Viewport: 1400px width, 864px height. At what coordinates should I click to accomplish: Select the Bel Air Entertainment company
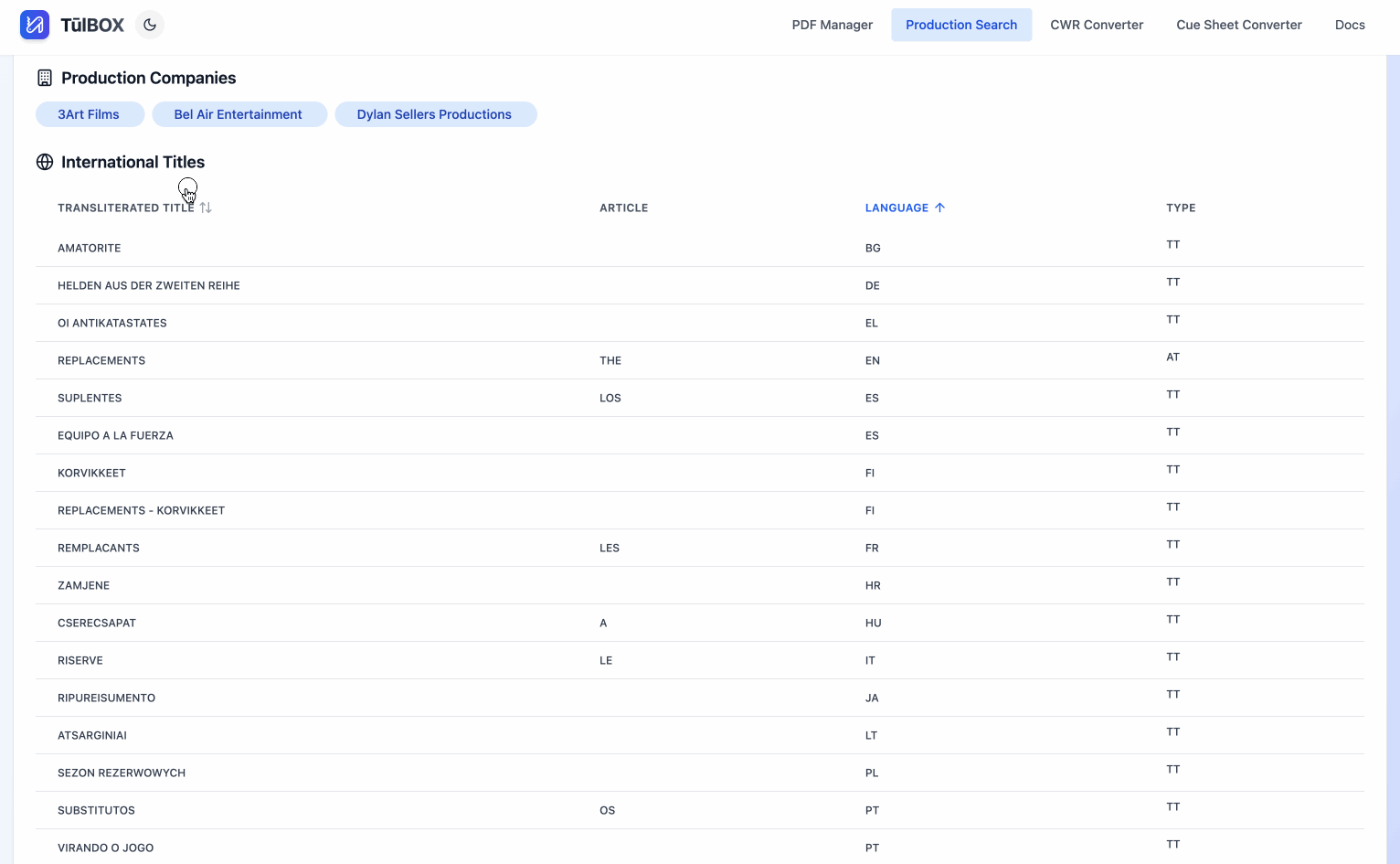239,114
